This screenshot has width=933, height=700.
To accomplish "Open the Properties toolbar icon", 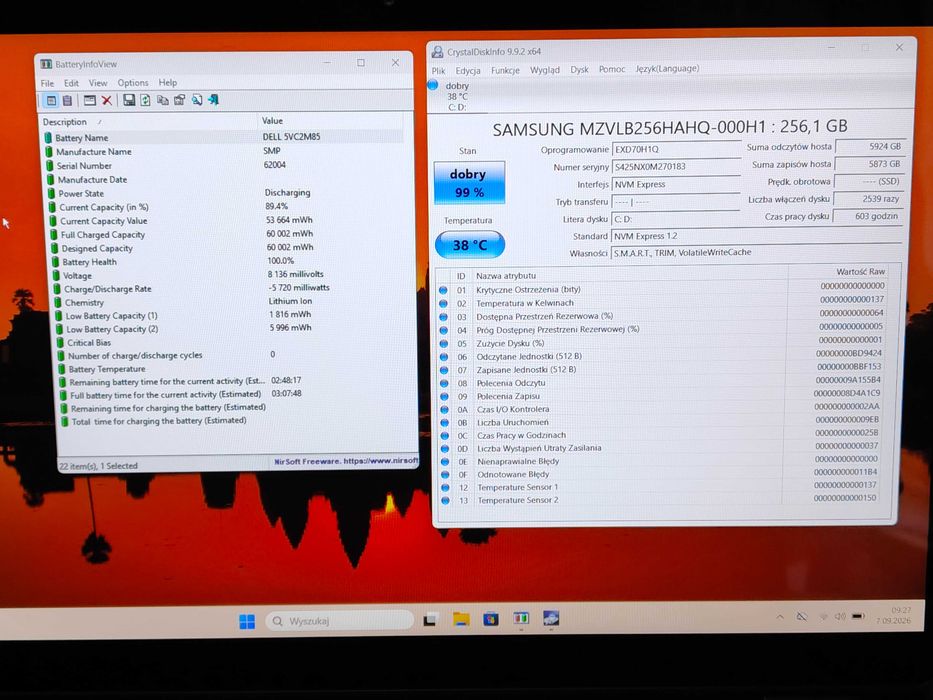I will click(x=179, y=100).
